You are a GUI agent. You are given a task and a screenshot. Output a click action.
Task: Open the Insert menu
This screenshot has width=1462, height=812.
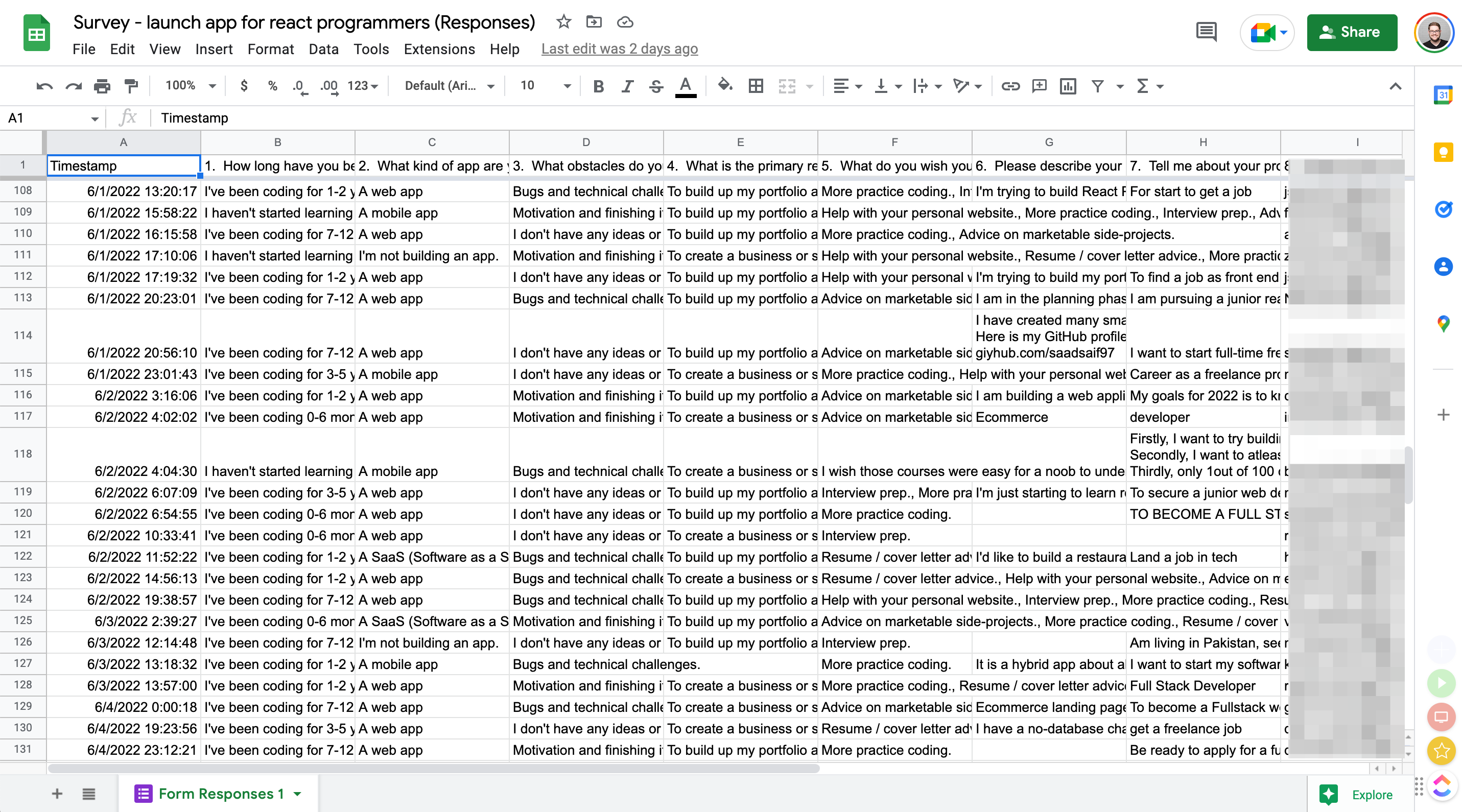214,50
